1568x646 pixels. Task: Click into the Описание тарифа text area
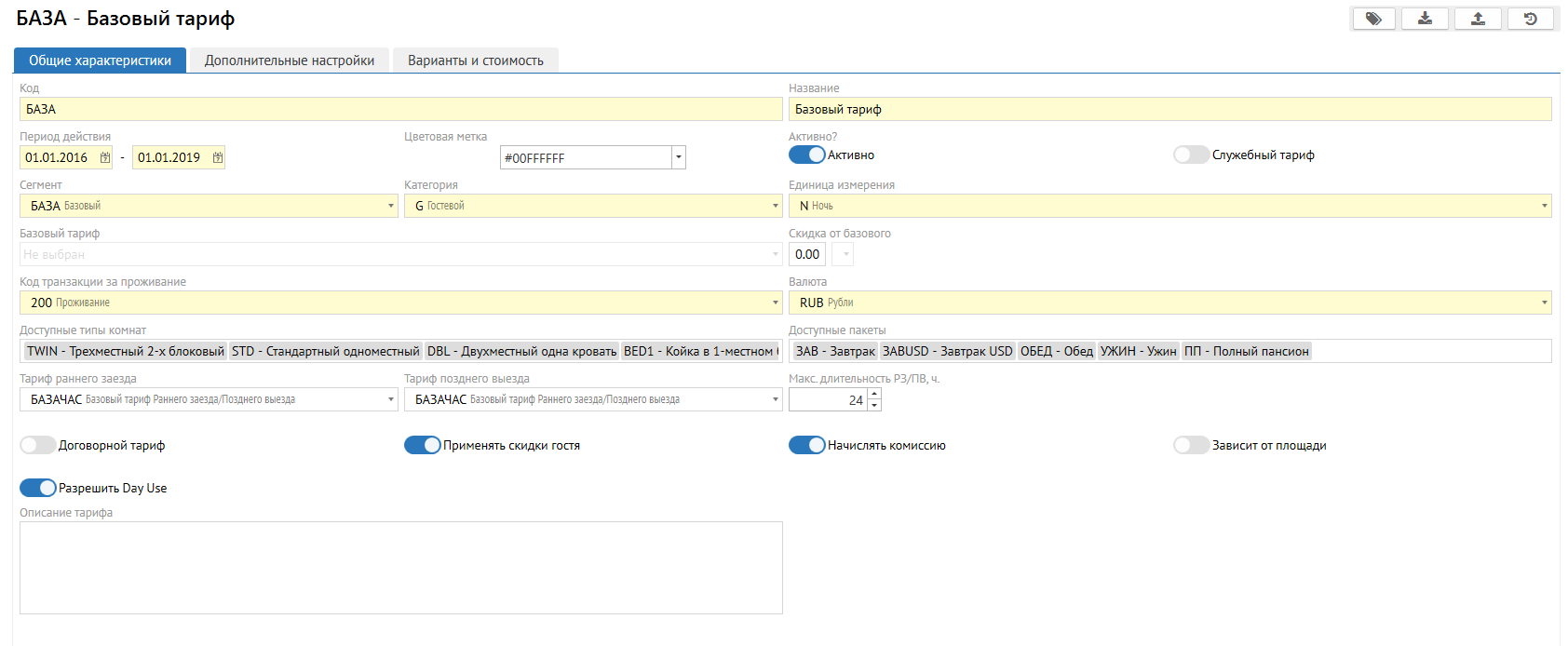click(x=400, y=567)
